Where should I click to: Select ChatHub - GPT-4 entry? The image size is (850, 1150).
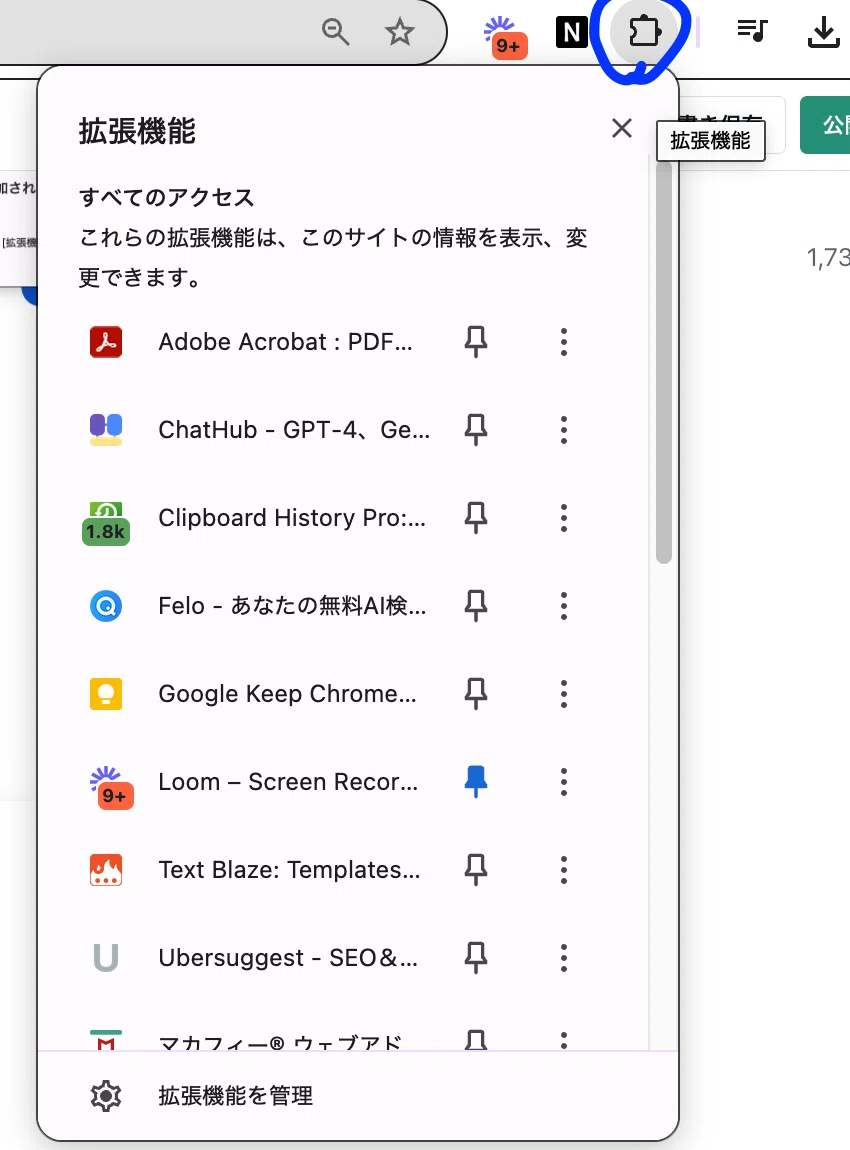[295, 430]
